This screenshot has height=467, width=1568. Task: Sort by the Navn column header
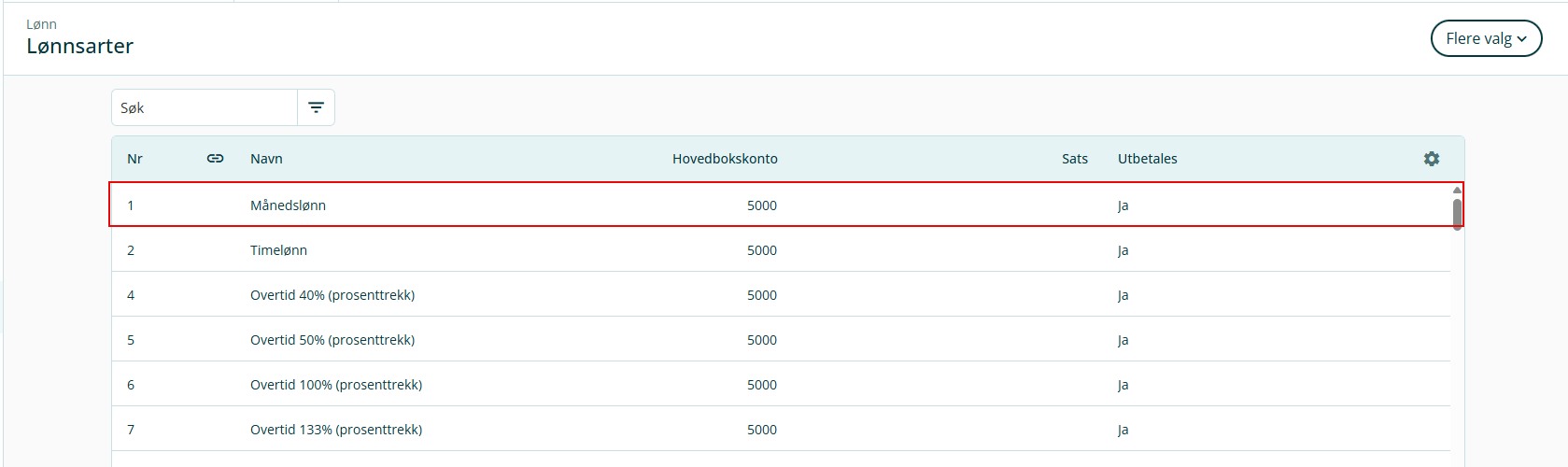266,159
